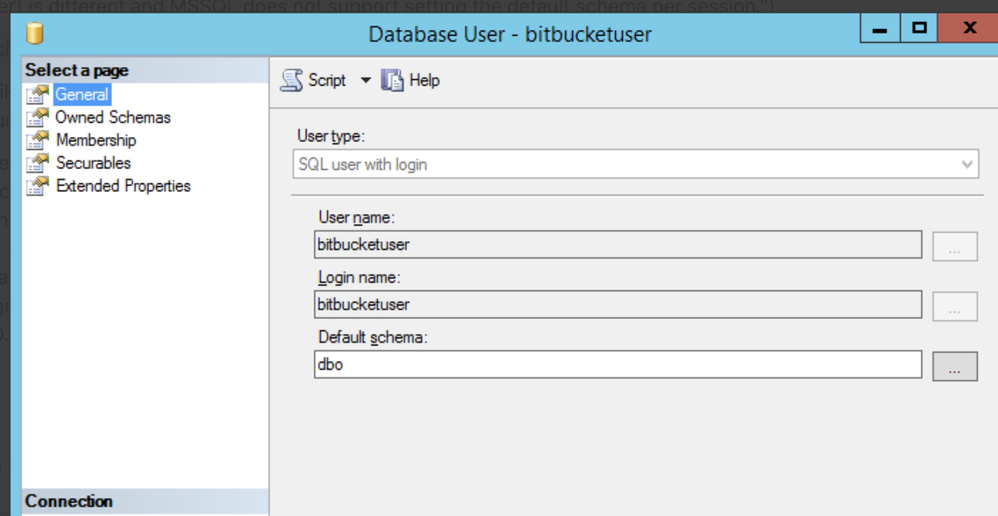Close the Database User dialog
Image resolution: width=998 pixels, height=516 pixels.
coord(969,28)
